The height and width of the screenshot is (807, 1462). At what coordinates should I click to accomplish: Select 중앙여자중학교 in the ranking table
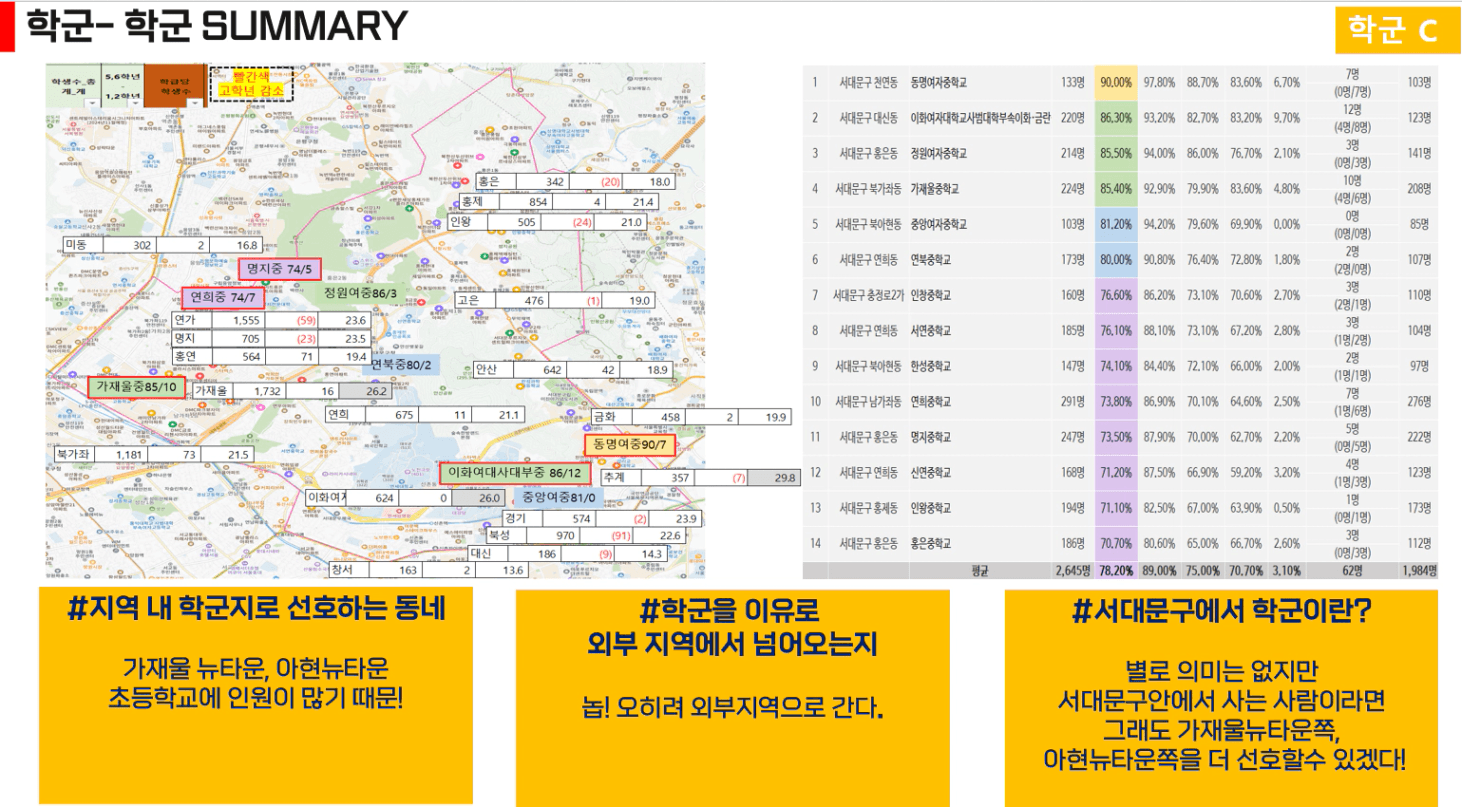tap(939, 224)
